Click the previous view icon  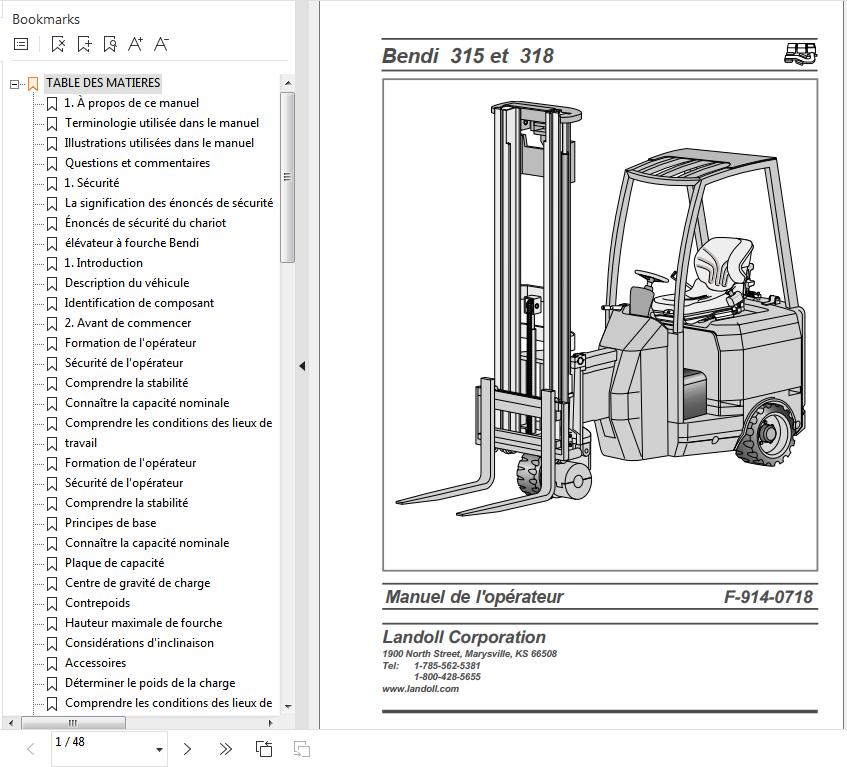coord(264,749)
